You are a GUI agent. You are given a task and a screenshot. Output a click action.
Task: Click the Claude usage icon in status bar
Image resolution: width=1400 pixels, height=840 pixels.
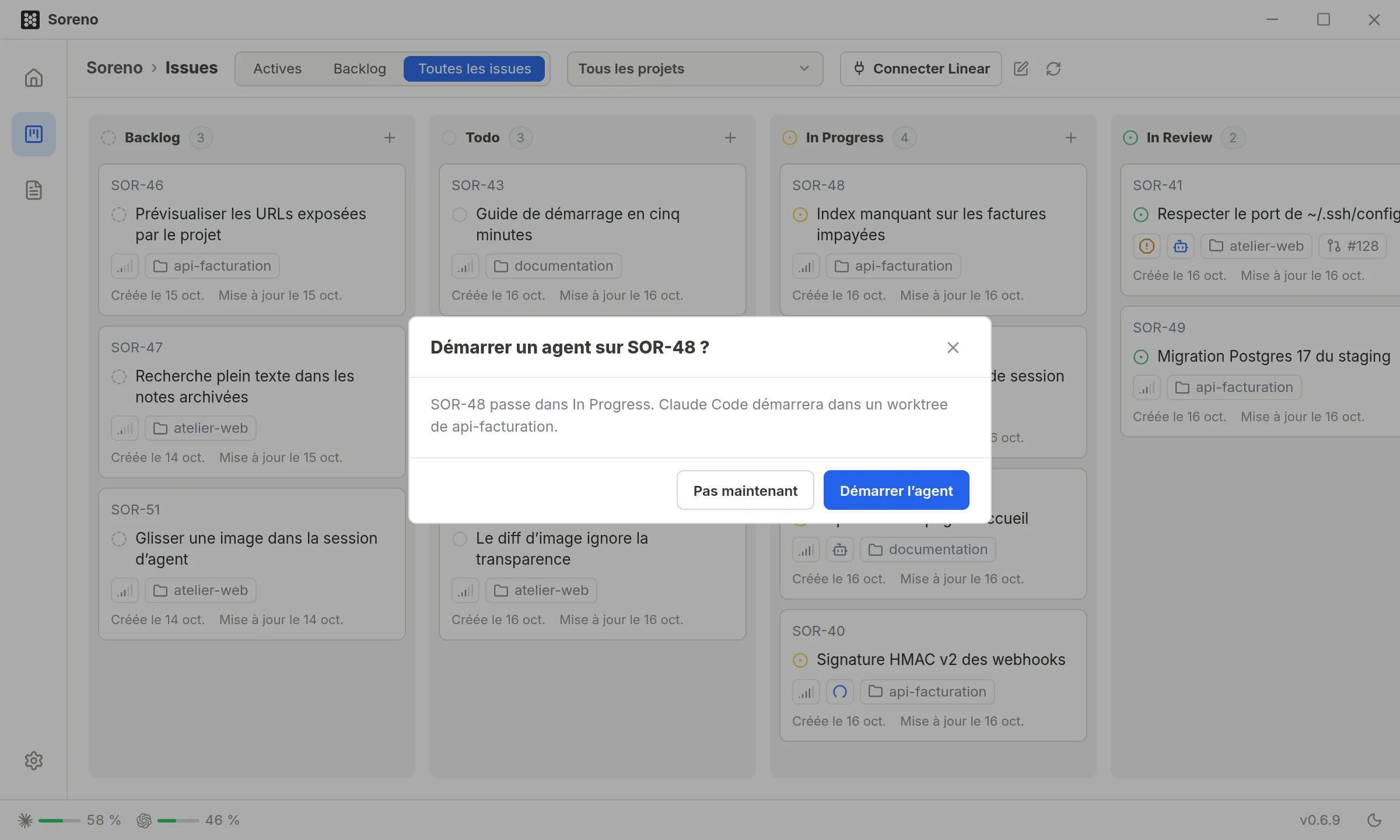25,820
